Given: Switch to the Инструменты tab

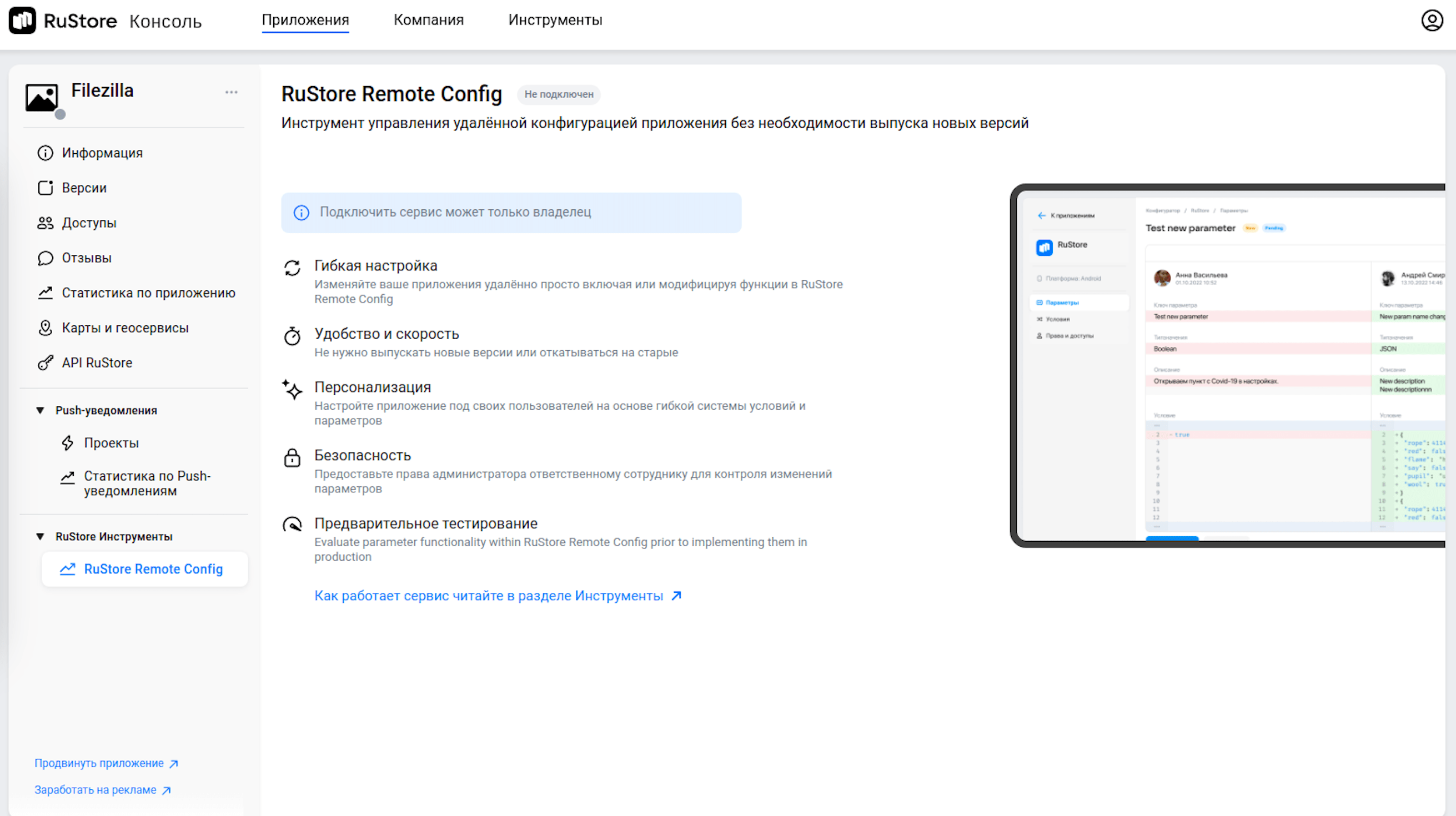Looking at the screenshot, I should coord(555,20).
